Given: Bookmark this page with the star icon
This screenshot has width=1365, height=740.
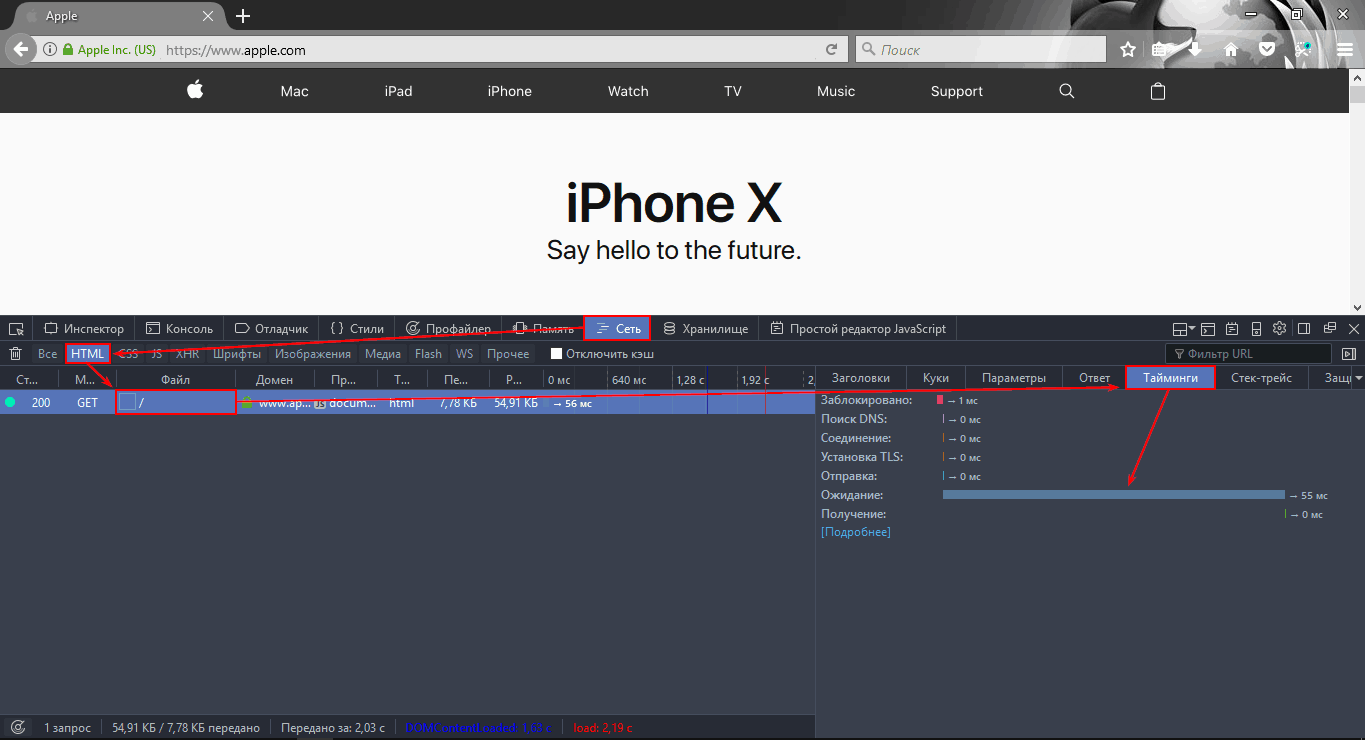Looking at the screenshot, I should [1128, 50].
